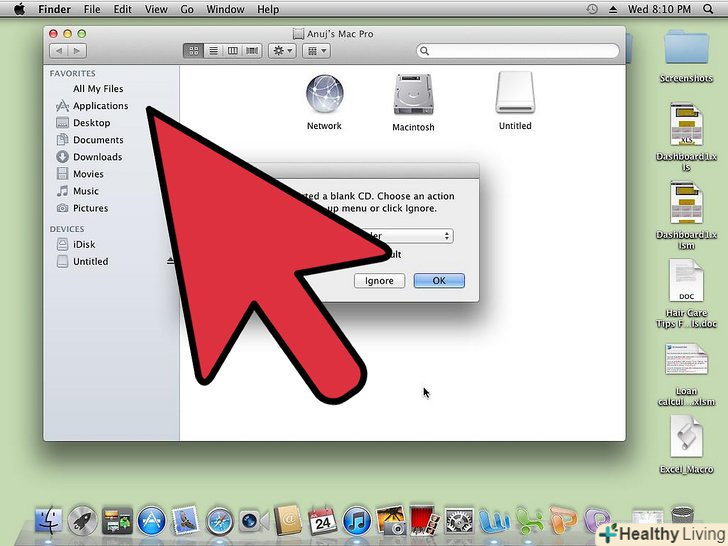Switch Finder to list view

coord(213,51)
